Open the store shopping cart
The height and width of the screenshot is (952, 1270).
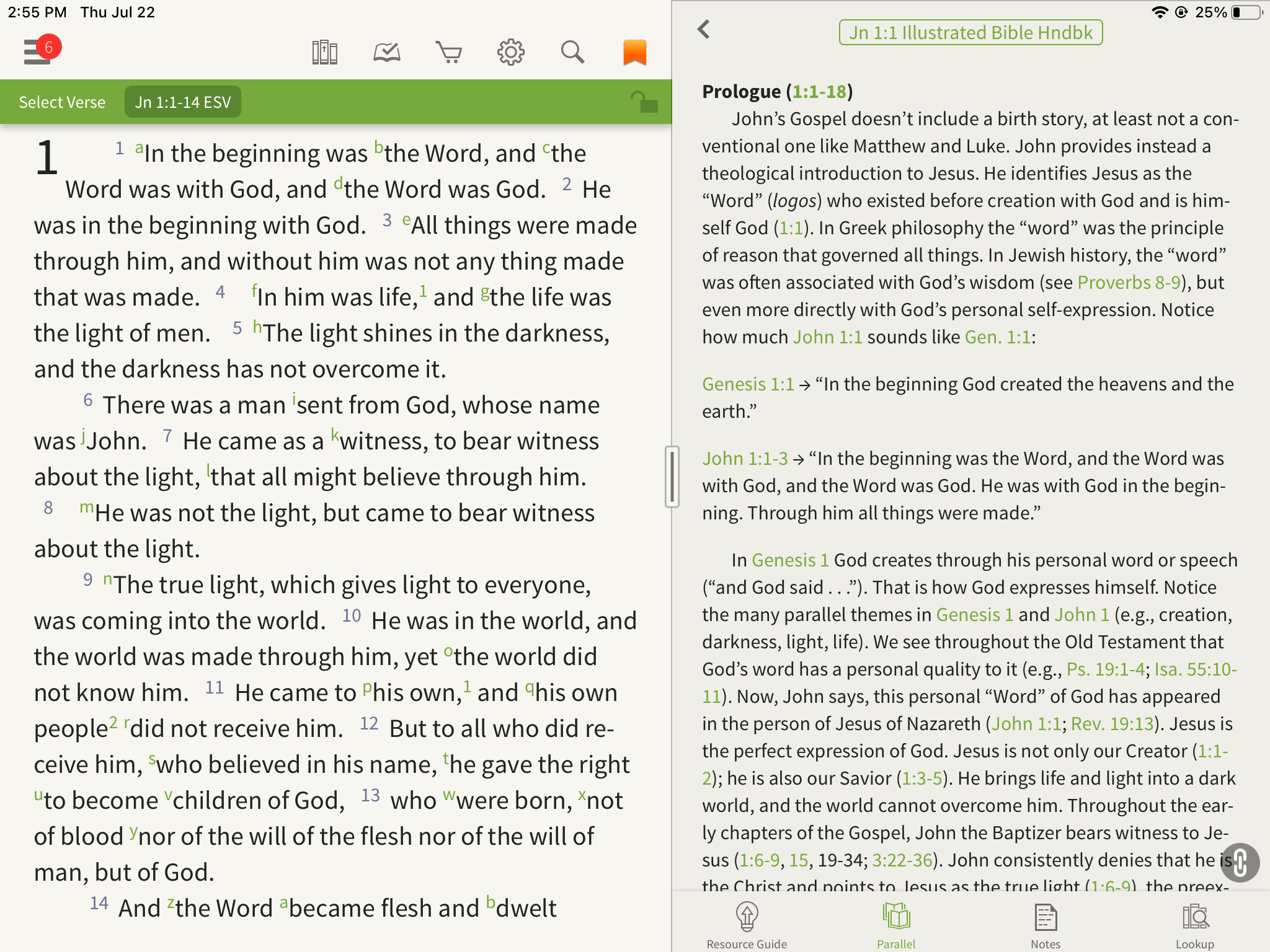[449, 53]
